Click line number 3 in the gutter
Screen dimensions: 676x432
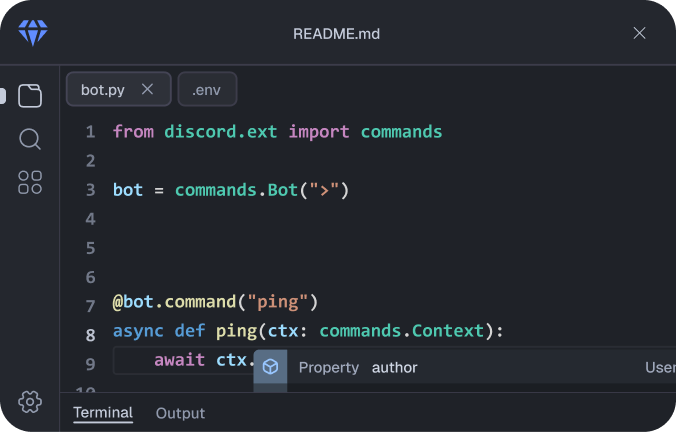91,190
